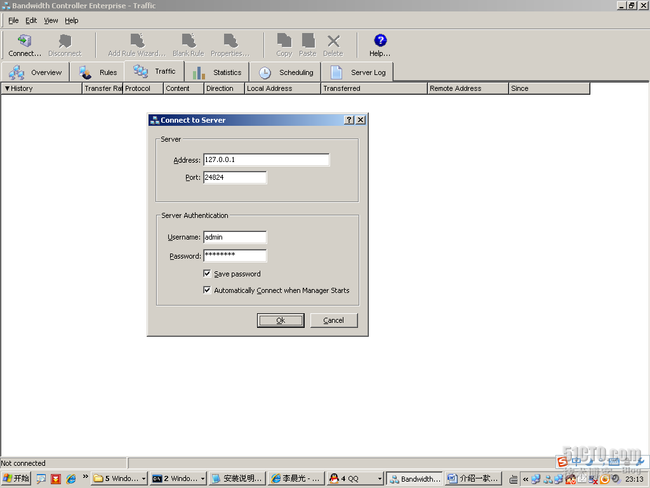Image resolution: width=650 pixels, height=488 pixels.
Task: Close the Connect to Server dialog
Action: click(361, 120)
